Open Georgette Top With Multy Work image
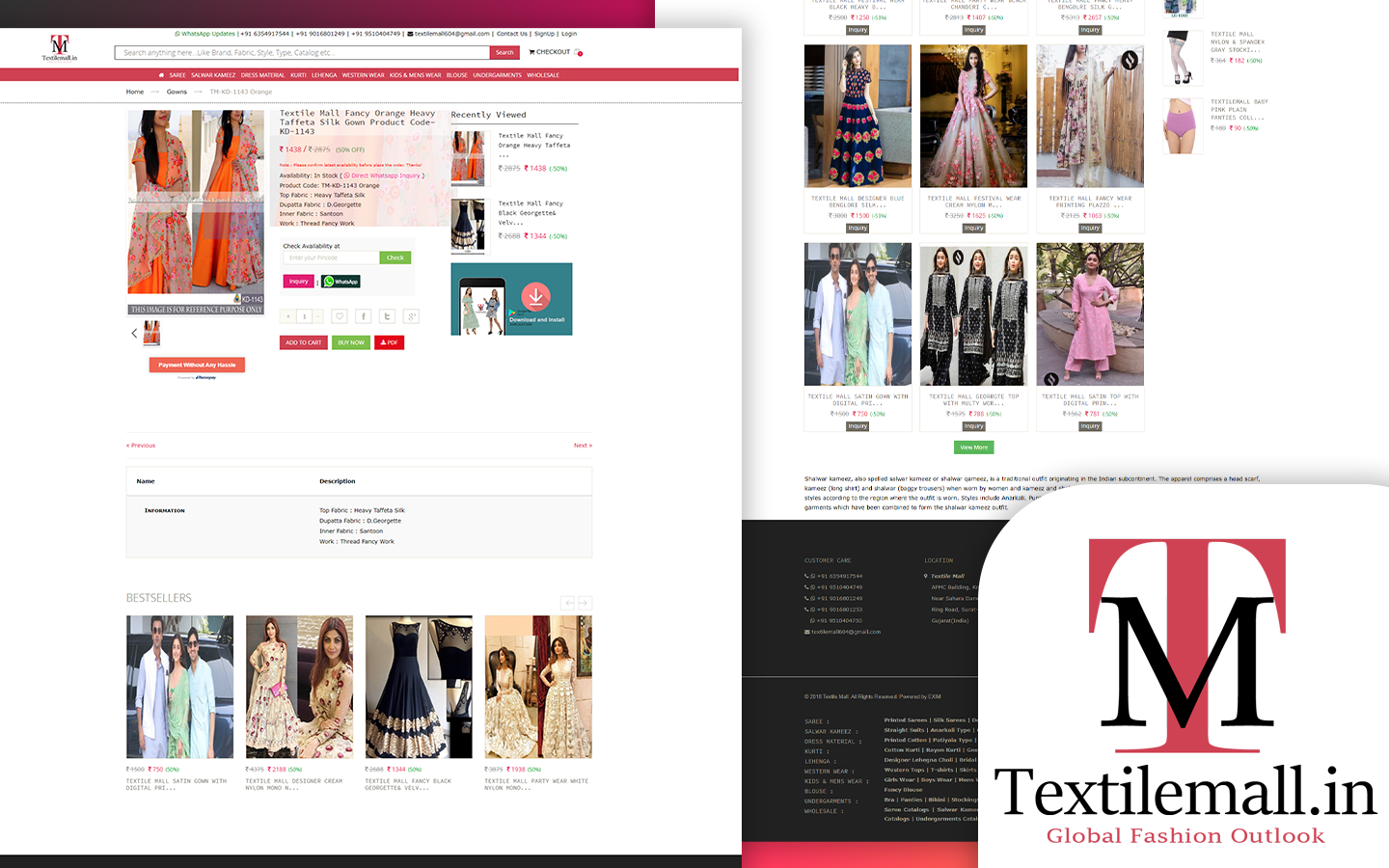 [x=974, y=314]
